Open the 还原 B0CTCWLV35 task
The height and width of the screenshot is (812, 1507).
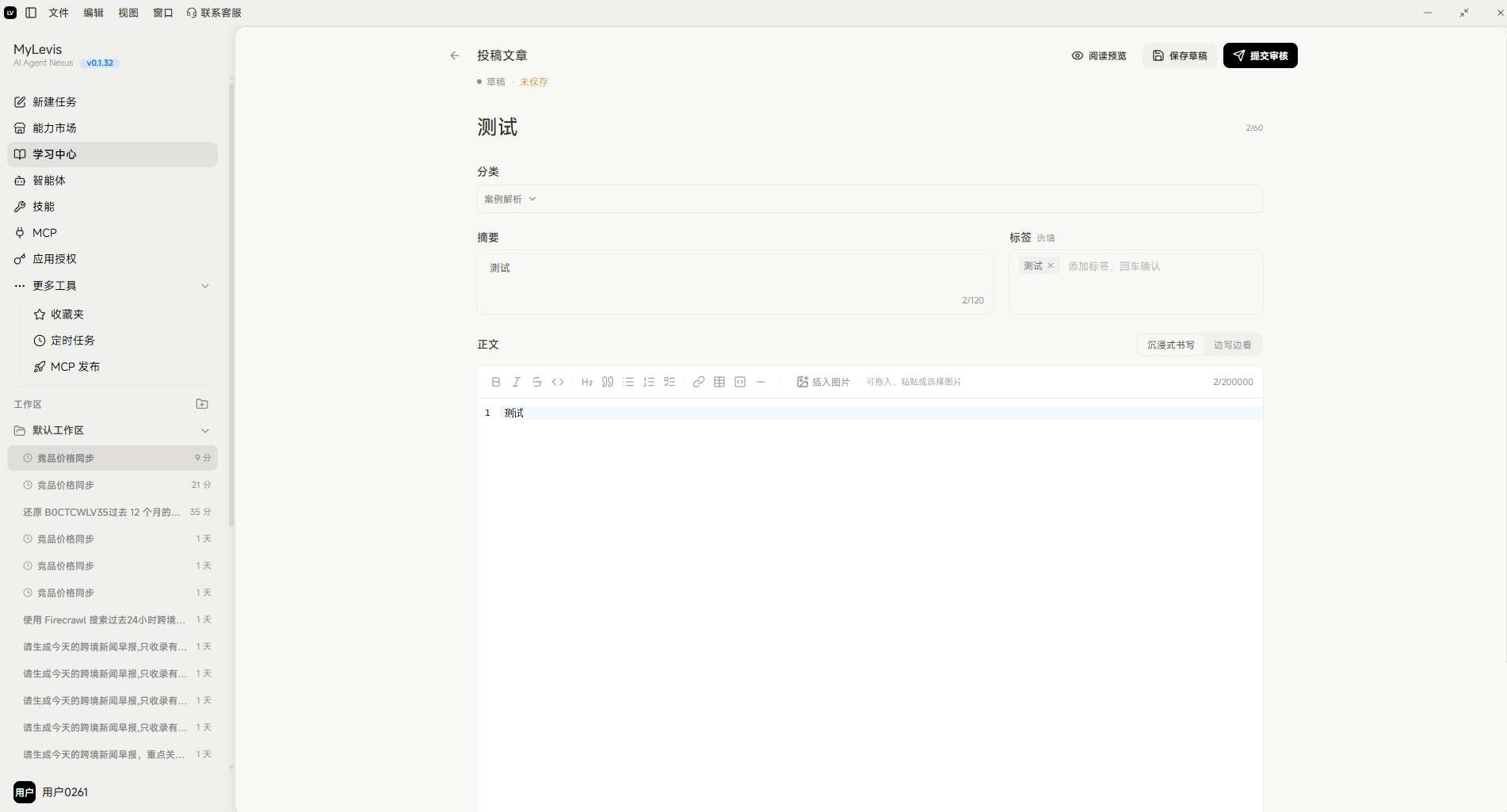click(113, 512)
